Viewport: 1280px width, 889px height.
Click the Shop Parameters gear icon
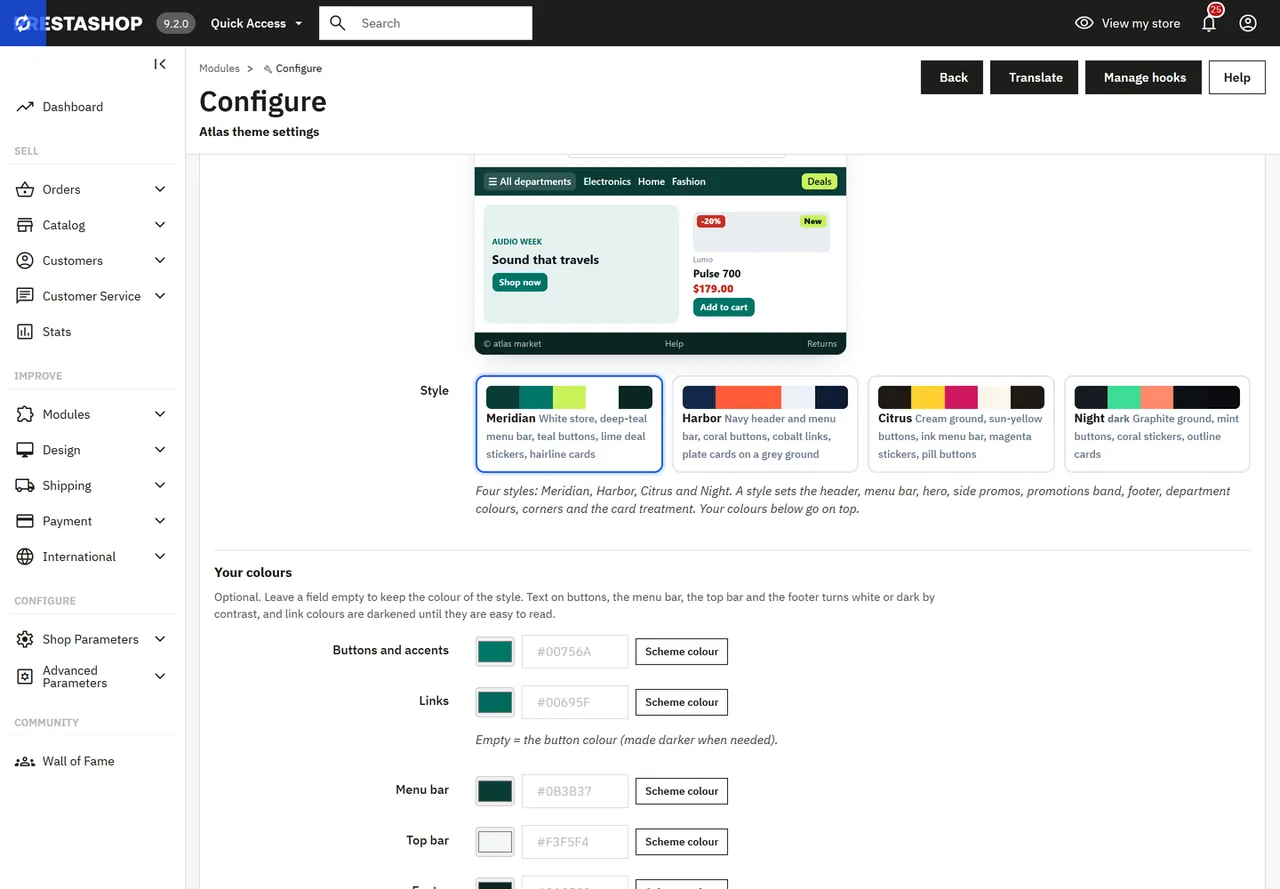25,639
